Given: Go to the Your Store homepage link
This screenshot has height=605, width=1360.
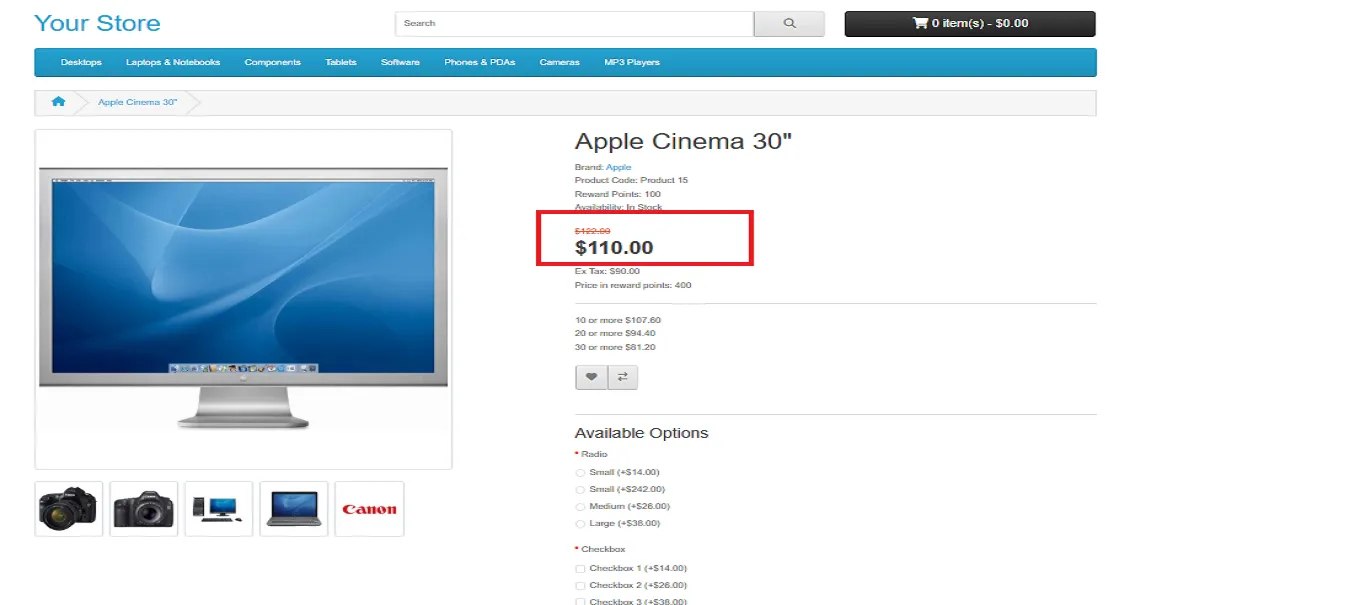Looking at the screenshot, I should [97, 23].
